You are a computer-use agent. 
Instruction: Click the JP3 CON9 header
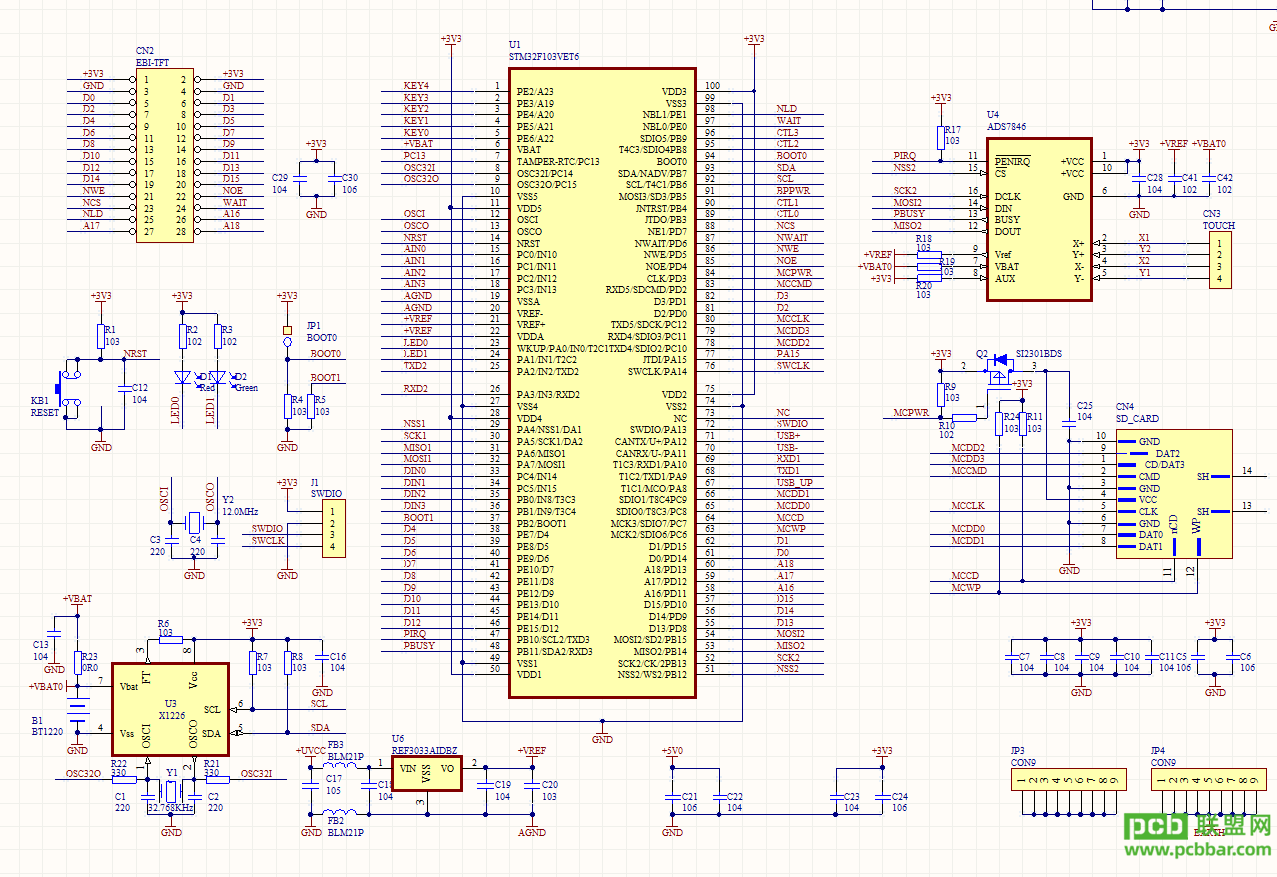(1067, 780)
